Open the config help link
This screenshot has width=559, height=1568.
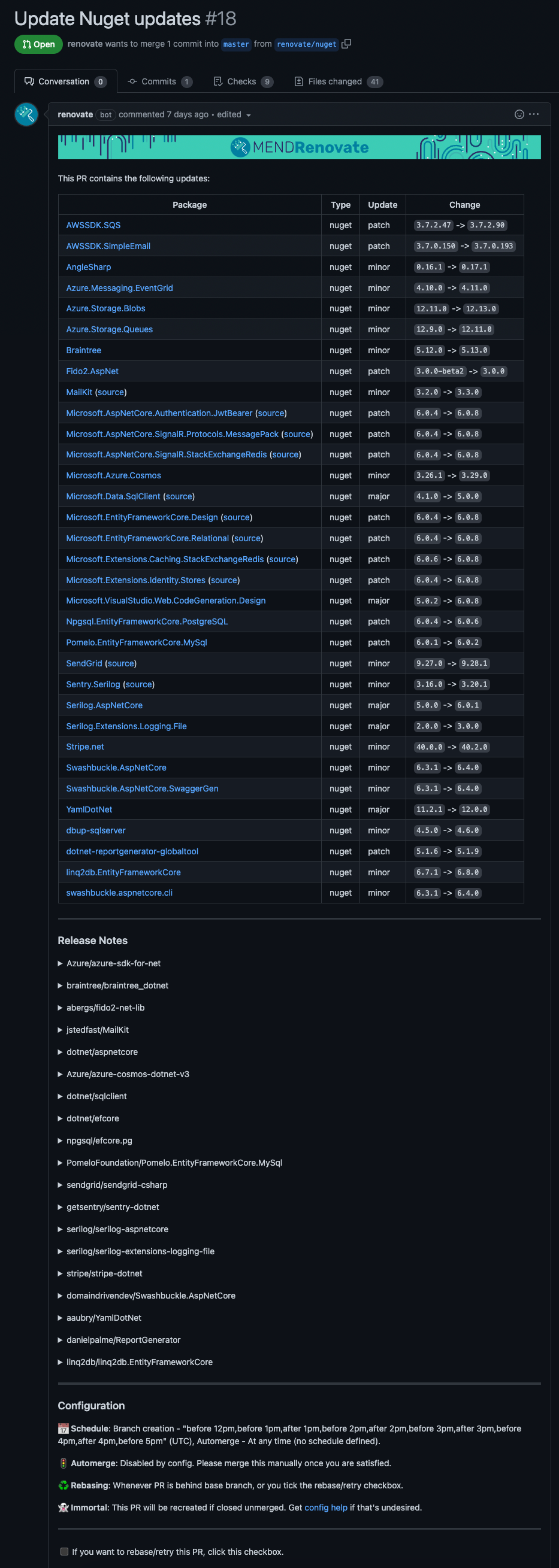(x=326, y=1507)
